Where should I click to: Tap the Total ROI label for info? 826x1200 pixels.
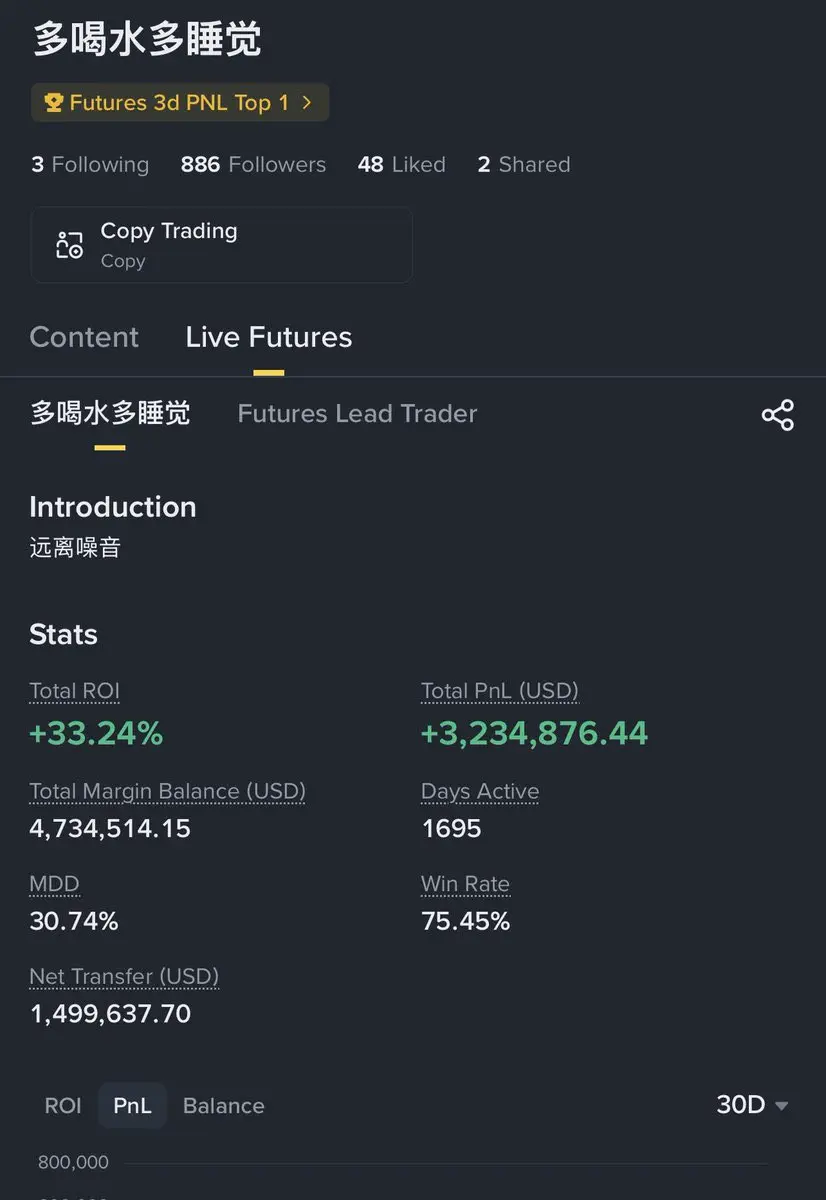tap(74, 691)
